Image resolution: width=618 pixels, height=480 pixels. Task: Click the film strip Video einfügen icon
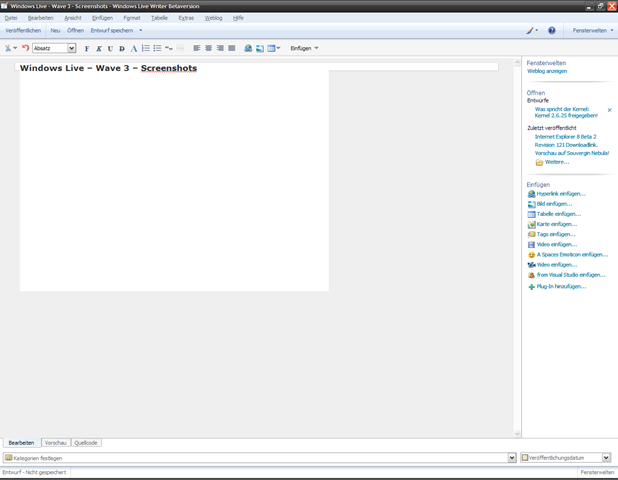click(531, 245)
